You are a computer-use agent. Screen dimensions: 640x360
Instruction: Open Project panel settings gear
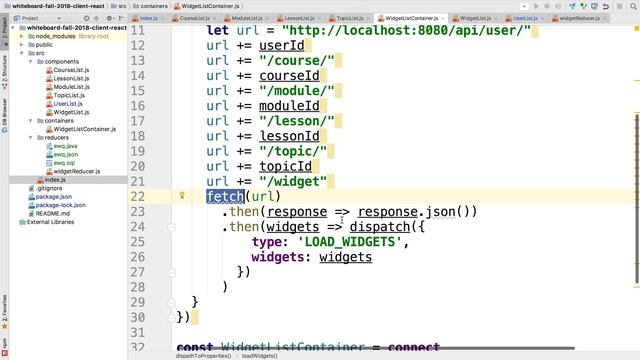coord(109,18)
